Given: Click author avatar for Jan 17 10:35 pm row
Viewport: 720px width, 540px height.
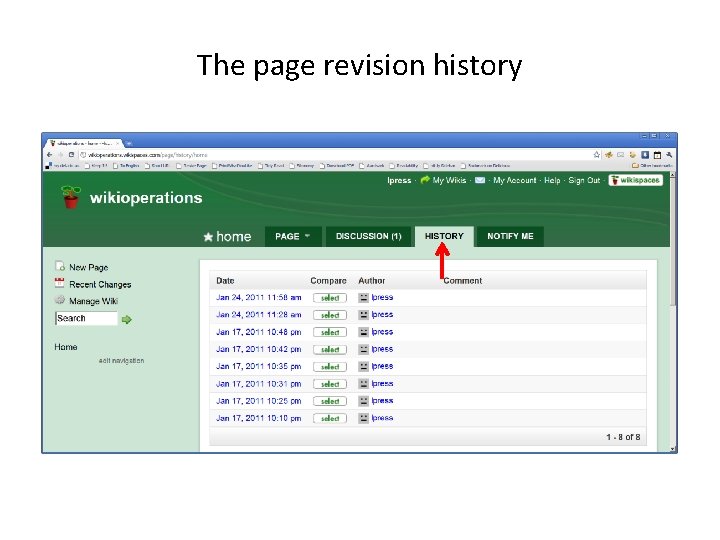Looking at the screenshot, I should [x=363, y=366].
